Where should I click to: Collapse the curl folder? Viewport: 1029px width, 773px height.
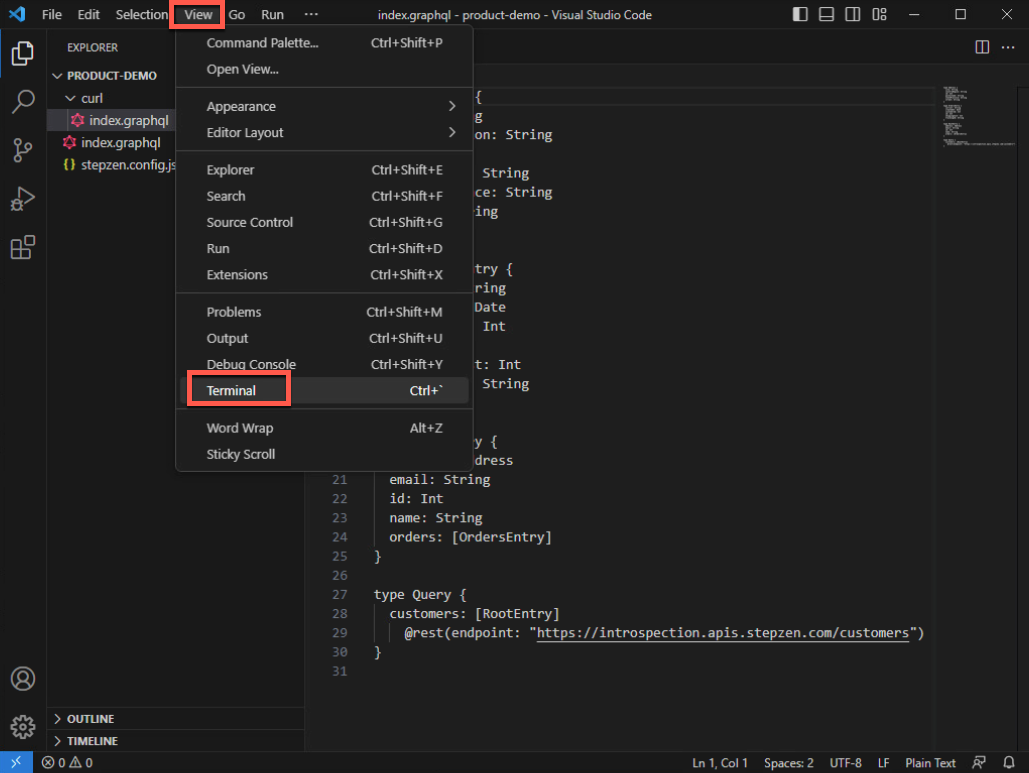[91, 98]
